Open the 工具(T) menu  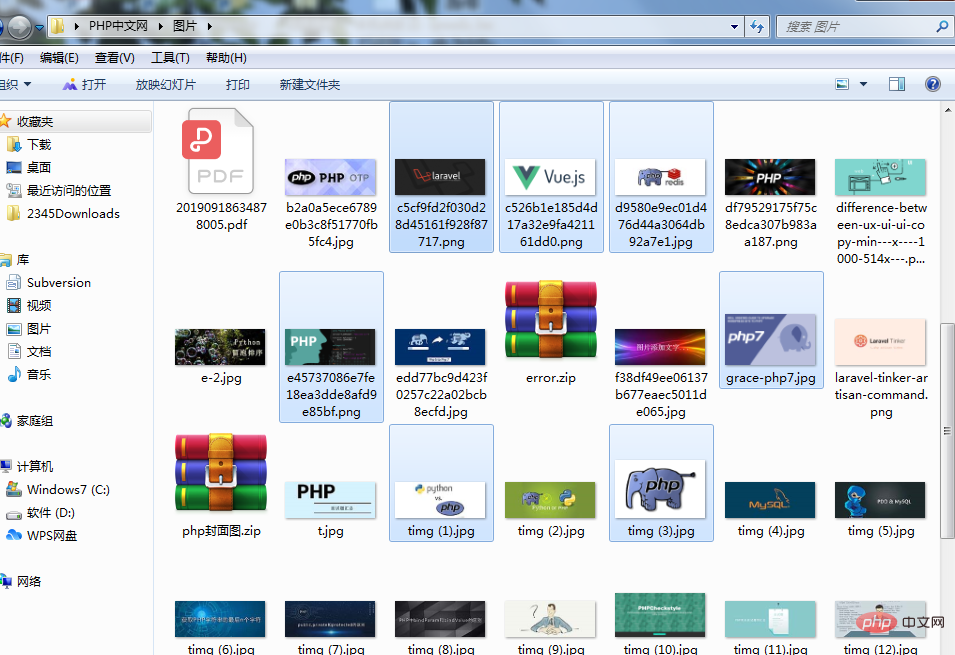click(x=170, y=58)
